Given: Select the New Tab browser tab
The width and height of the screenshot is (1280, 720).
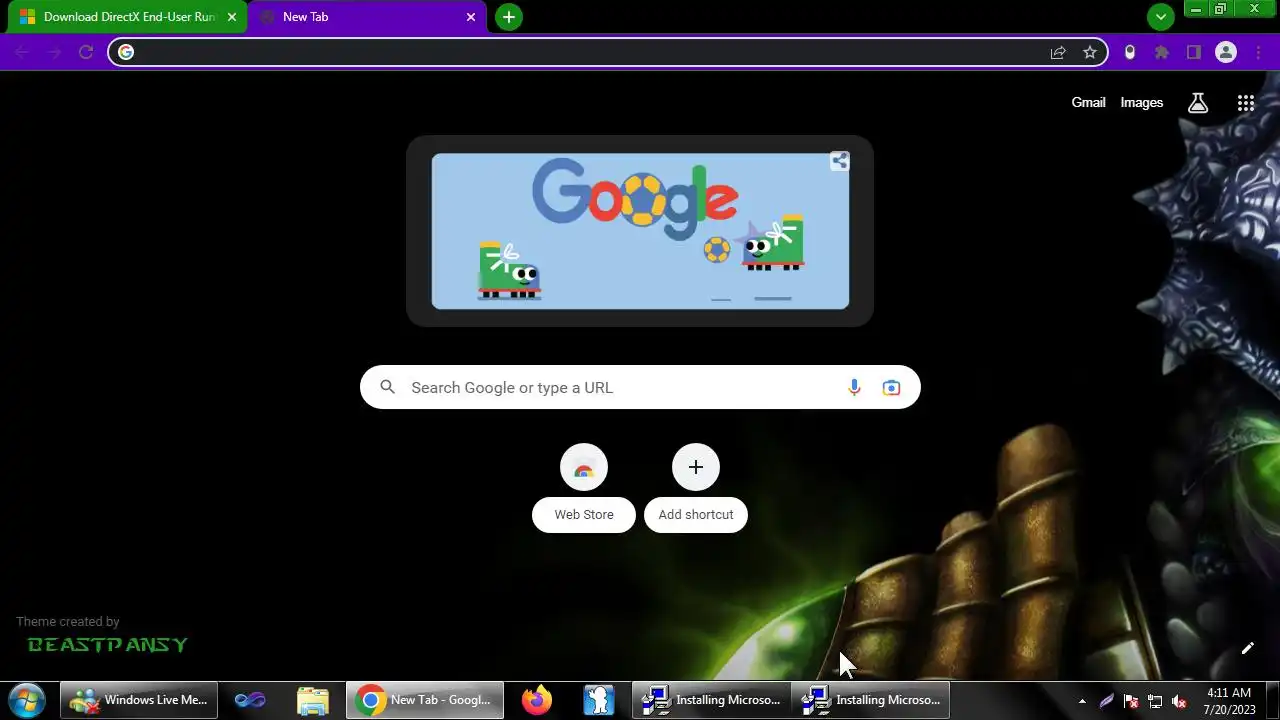Looking at the screenshot, I should tap(366, 17).
